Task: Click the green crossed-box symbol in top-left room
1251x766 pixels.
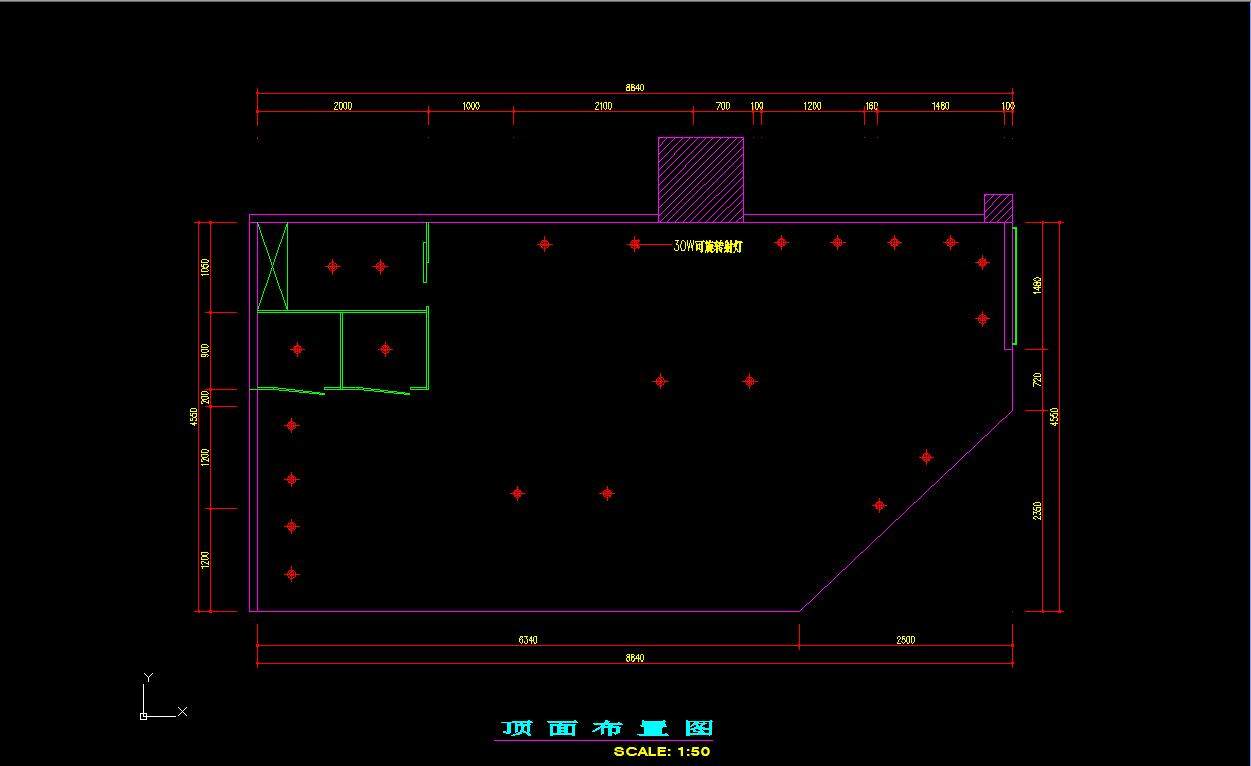Action: [x=273, y=266]
